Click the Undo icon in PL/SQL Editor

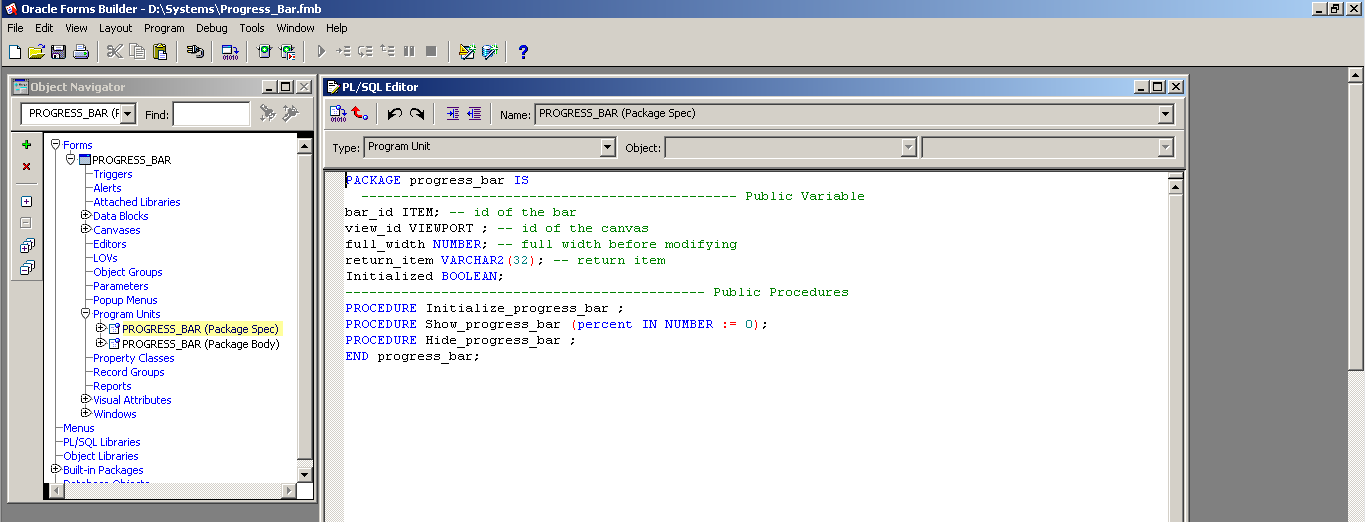(394, 114)
